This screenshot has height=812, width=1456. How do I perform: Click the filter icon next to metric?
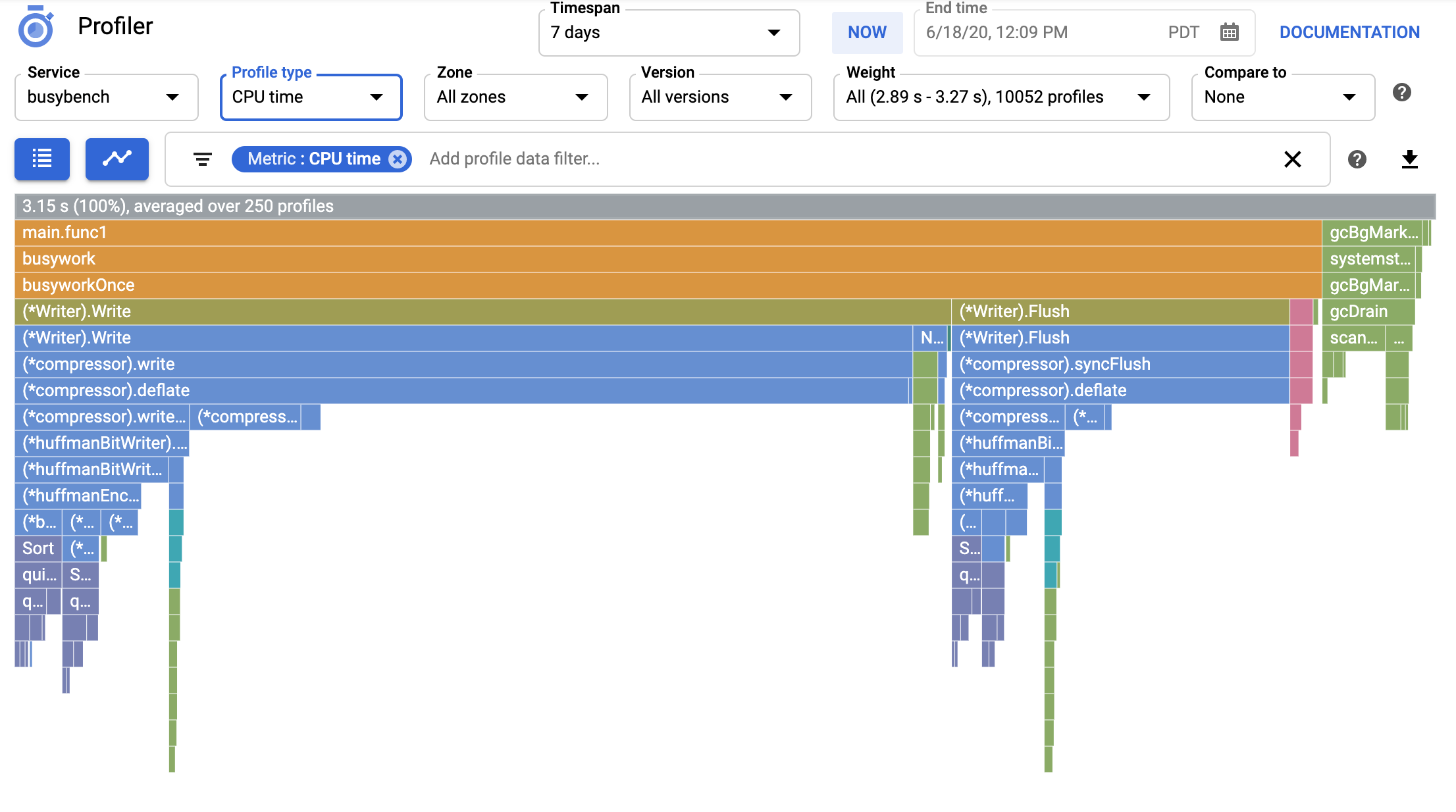pyautogui.click(x=200, y=158)
